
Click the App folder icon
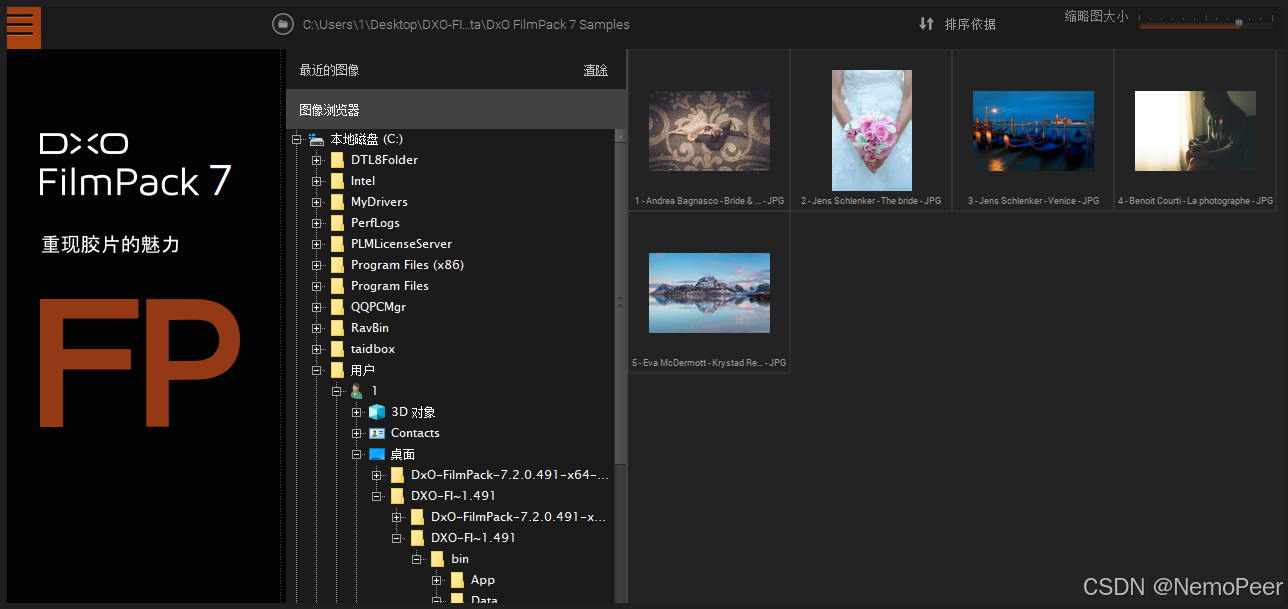(x=457, y=580)
